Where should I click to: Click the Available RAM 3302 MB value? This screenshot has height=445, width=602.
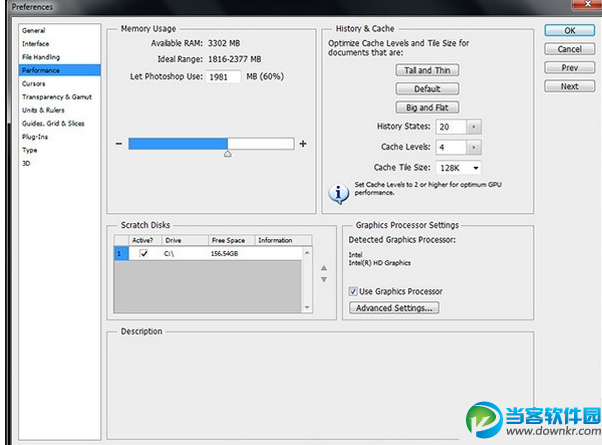pos(224,43)
